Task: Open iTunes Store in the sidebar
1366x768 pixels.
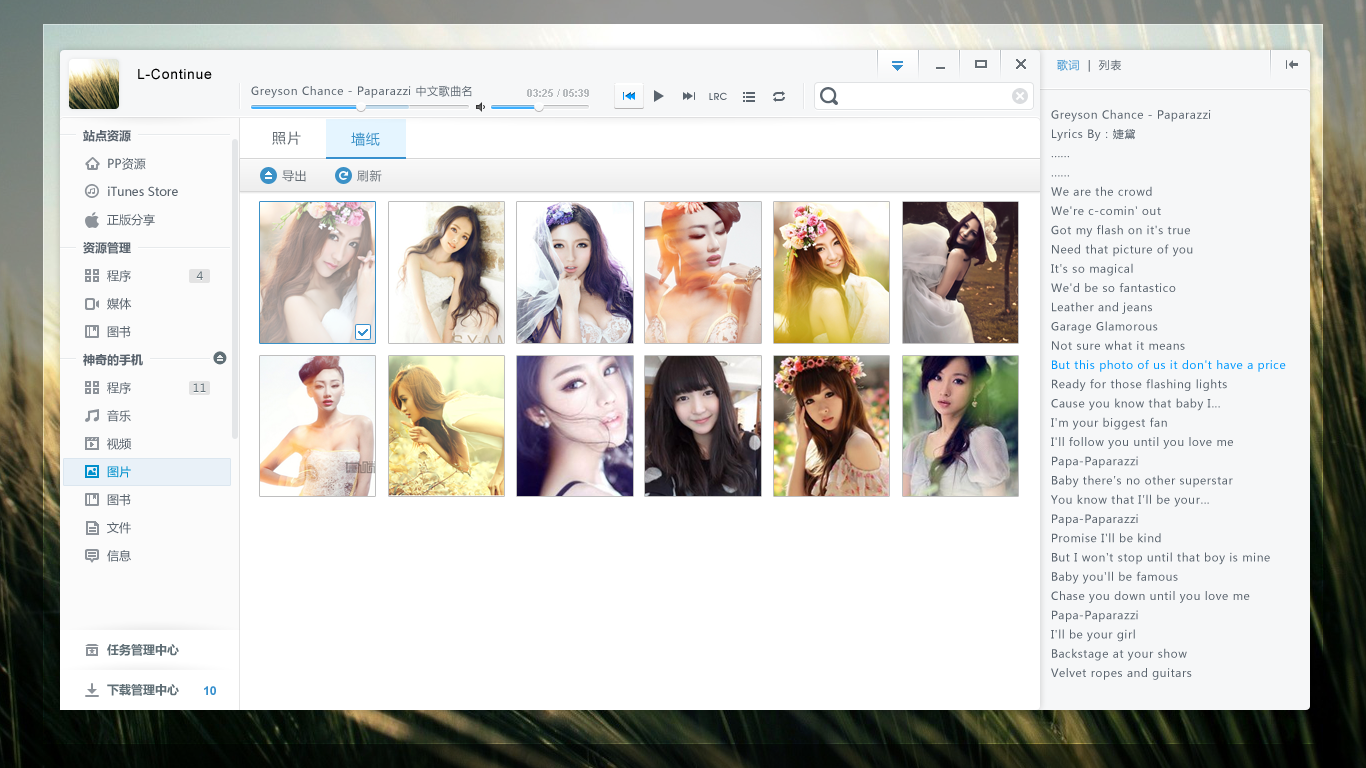Action: pos(146,192)
